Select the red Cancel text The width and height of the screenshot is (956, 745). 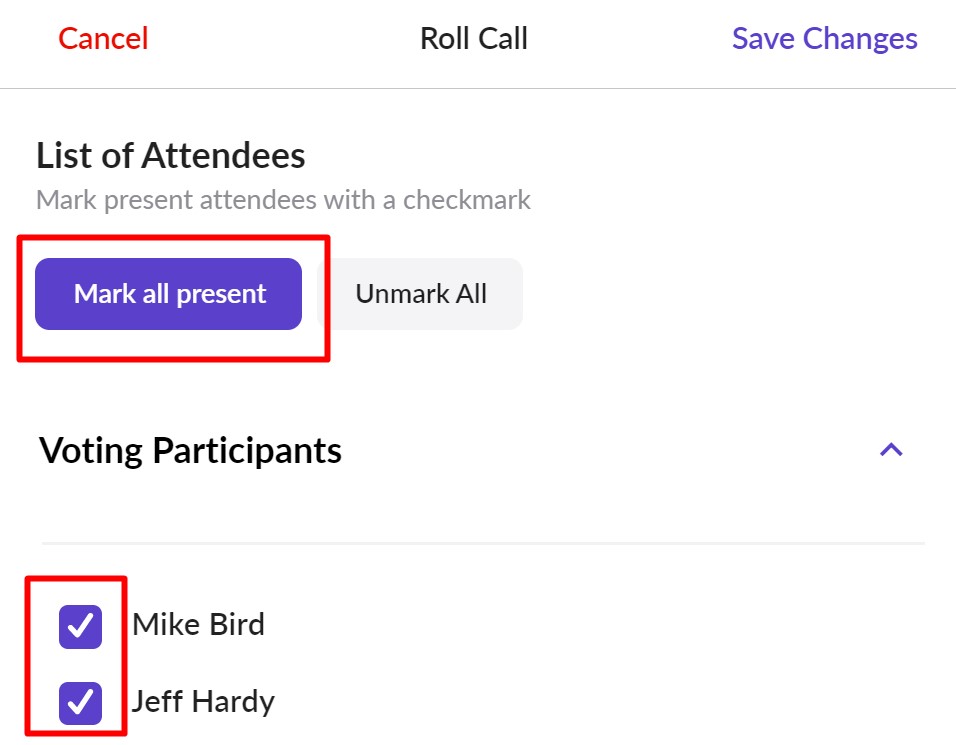click(103, 39)
